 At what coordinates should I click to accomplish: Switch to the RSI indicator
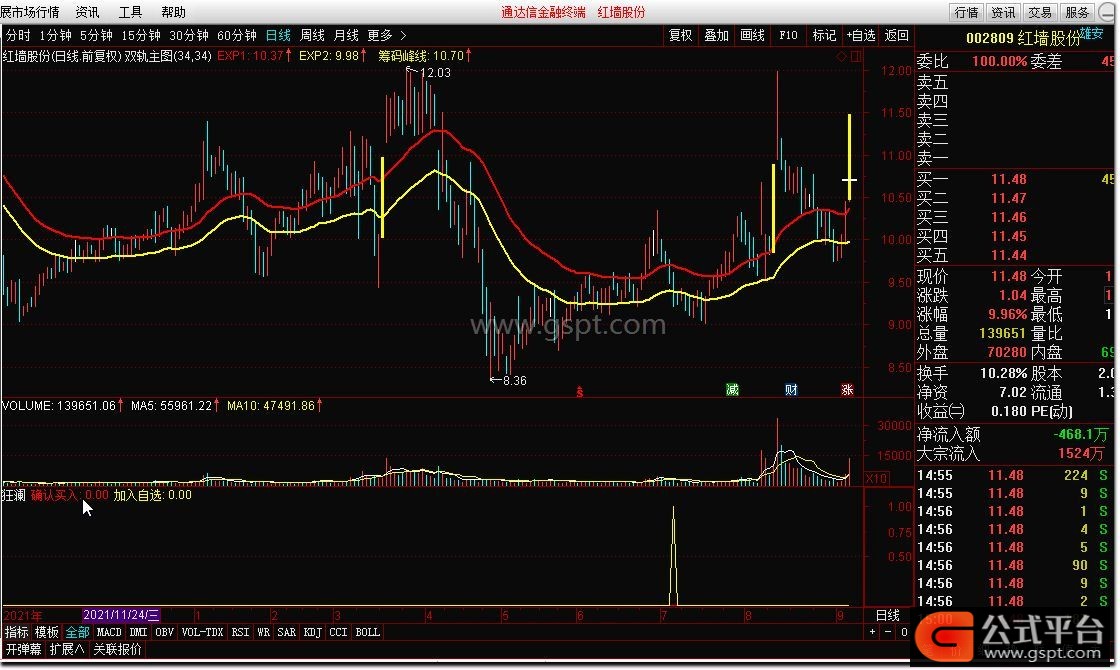pyautogui.click(x=240, y=632)
